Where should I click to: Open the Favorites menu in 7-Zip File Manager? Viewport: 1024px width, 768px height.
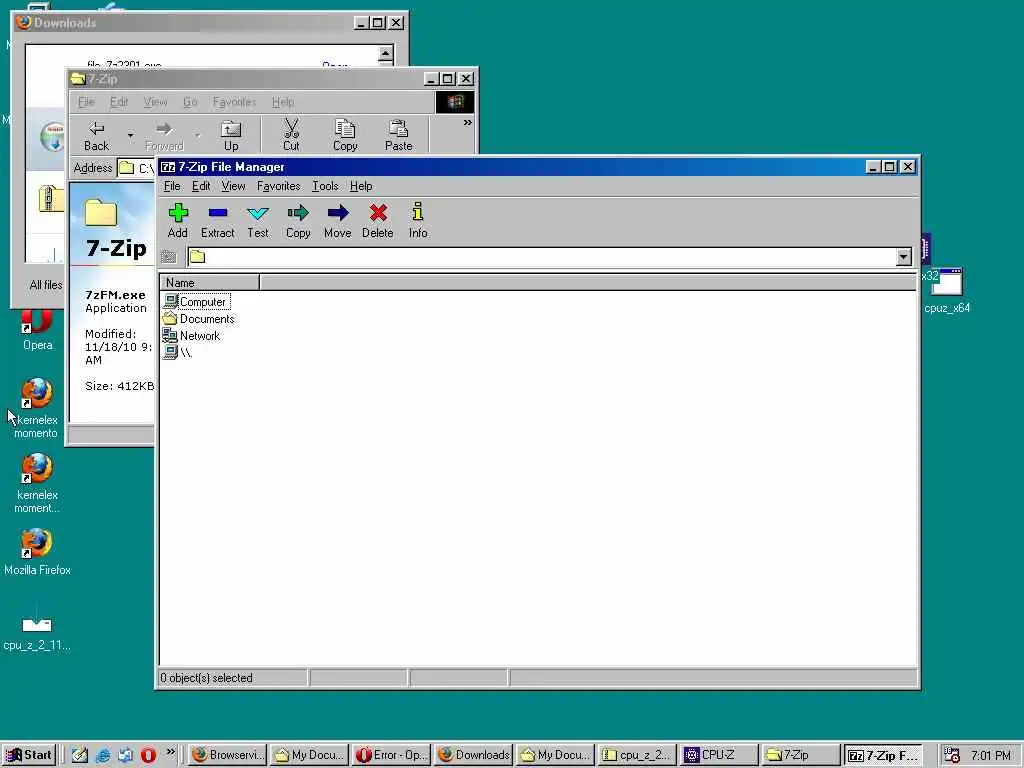tap(278, 186)
